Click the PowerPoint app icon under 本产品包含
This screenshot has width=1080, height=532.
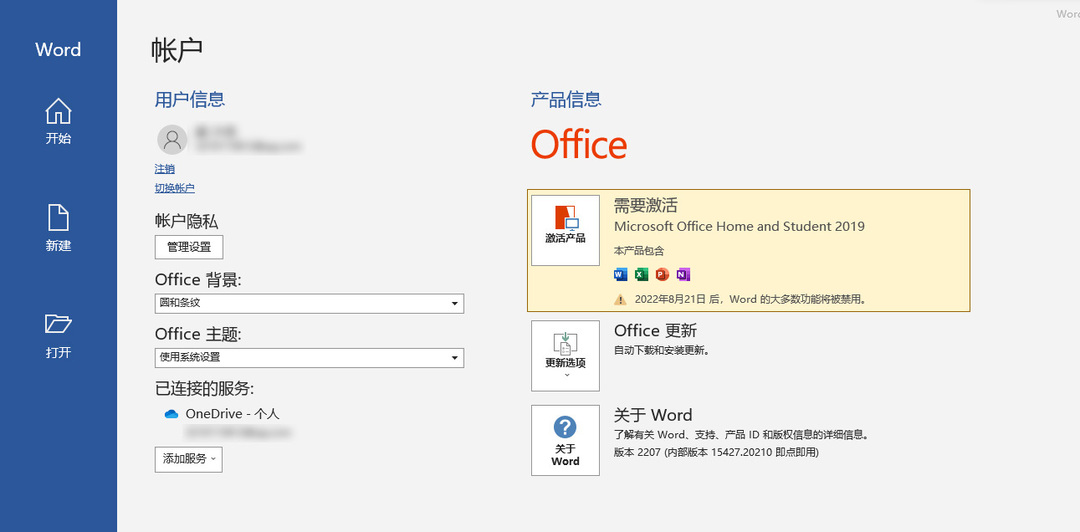662,274
